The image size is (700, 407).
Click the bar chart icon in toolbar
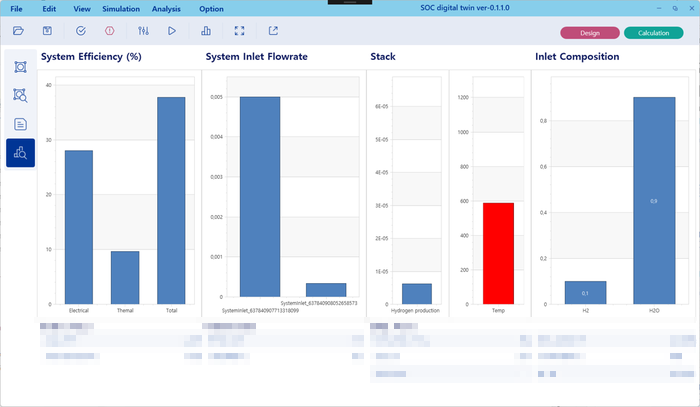click(207, 31)
